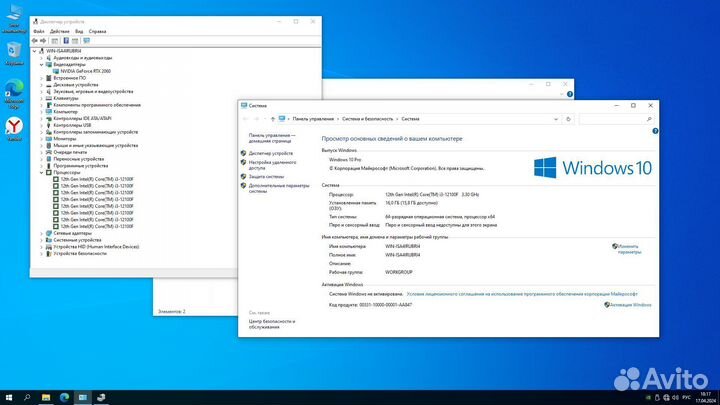720x405 pixels.
Task: Click the scan for hardware changes monitor icon
Action: coord(86,41)
